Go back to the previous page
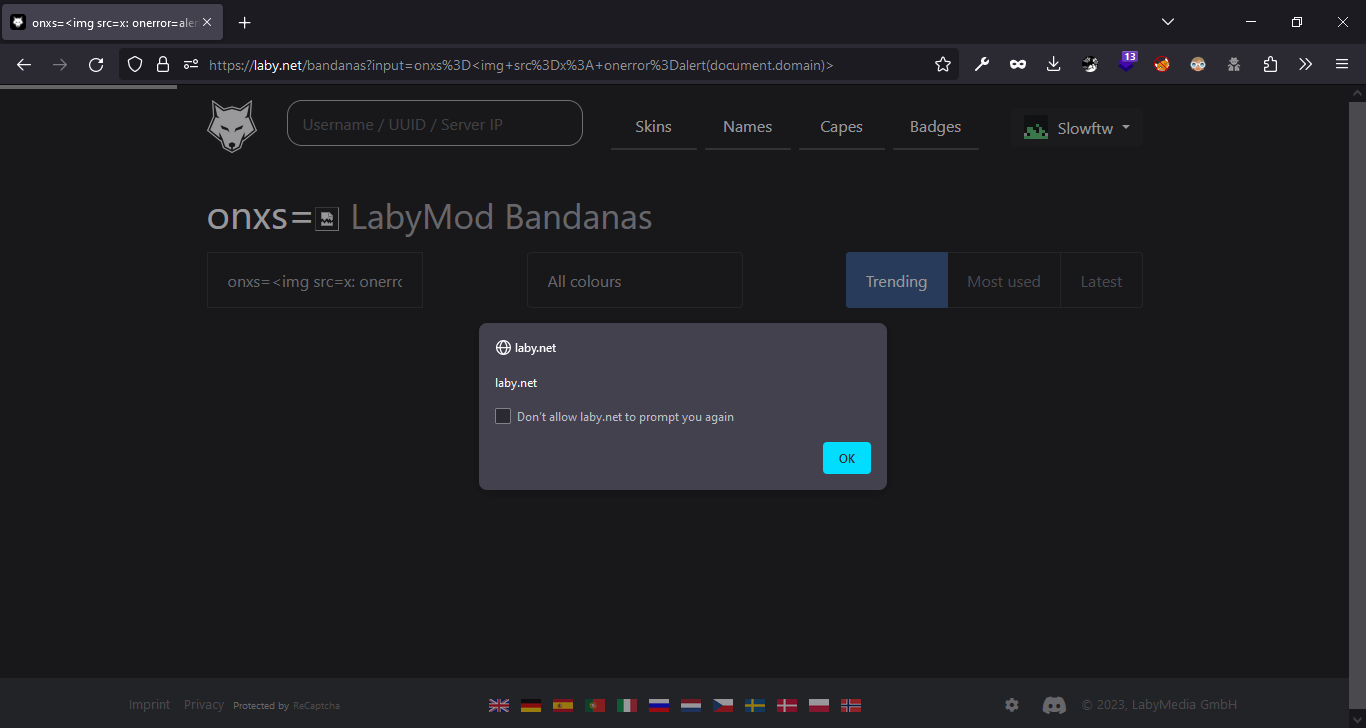Viewport: 1366px width, 728px height. pos(24,64)
